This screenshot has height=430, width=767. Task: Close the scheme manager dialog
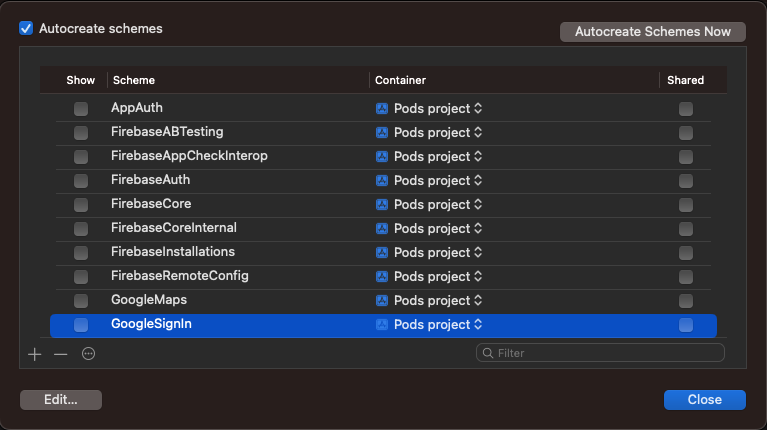click(704, 400)
